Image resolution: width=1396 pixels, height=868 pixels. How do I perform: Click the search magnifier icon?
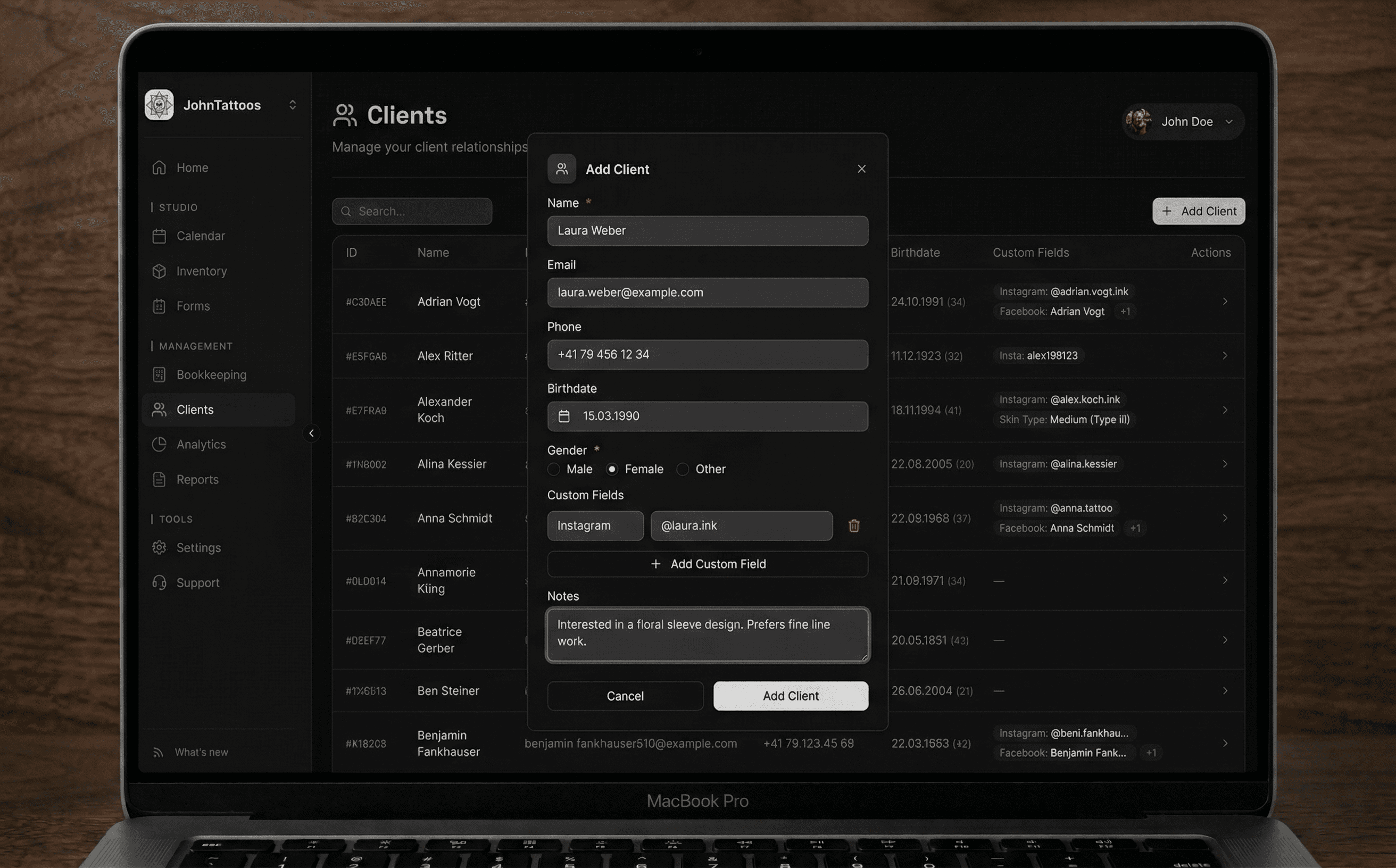[346, 211]
